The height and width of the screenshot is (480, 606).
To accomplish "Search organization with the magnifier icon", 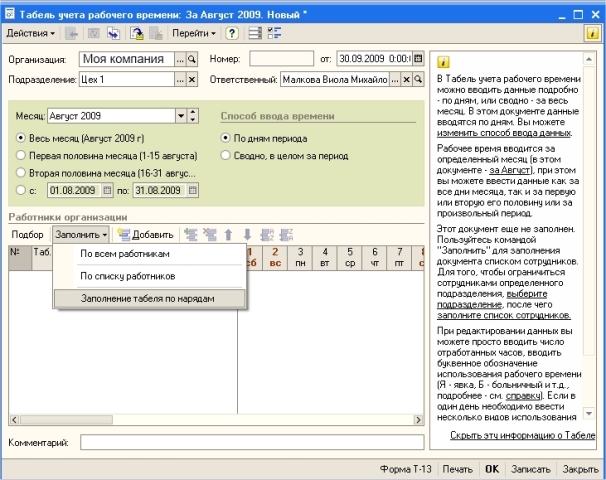I will pos(192,59).
